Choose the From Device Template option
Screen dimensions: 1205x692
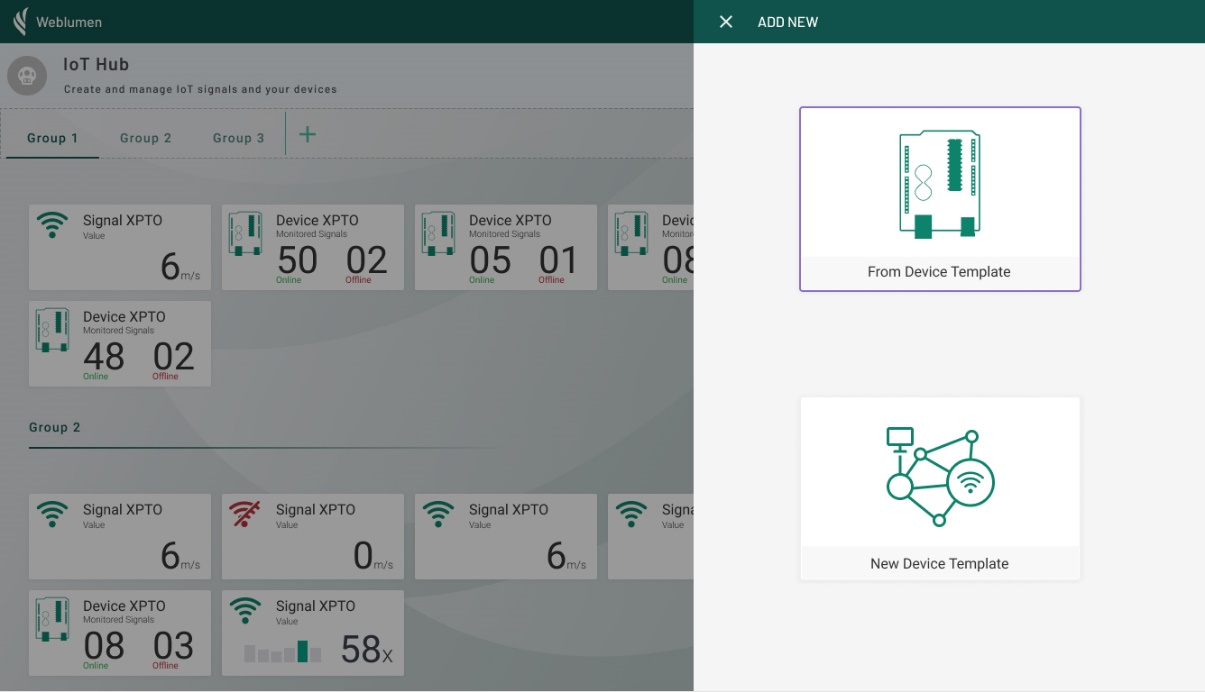[940, 199]
